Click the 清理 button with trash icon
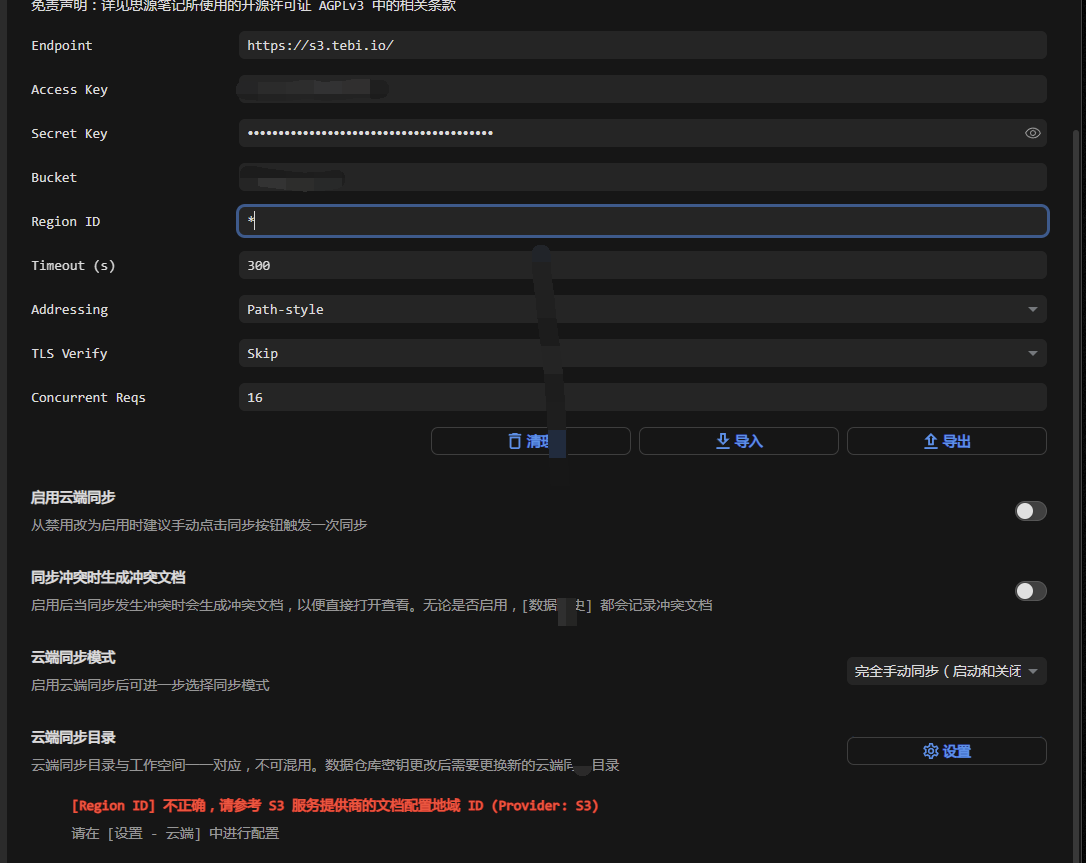 [x=531, y=441]
